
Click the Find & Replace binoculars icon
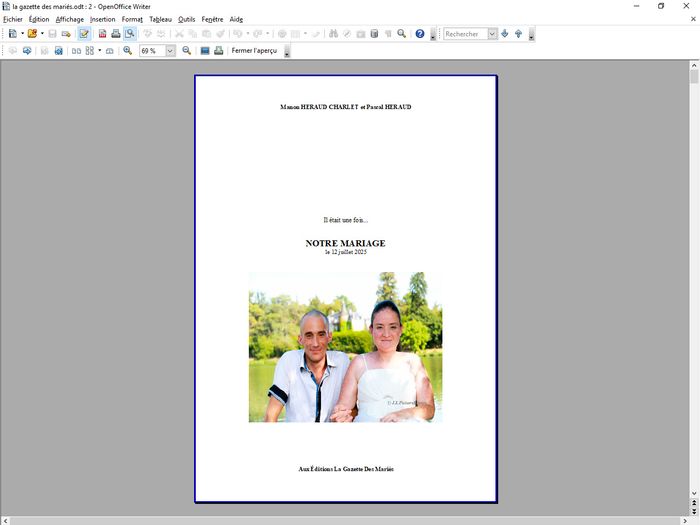[333, 33]
